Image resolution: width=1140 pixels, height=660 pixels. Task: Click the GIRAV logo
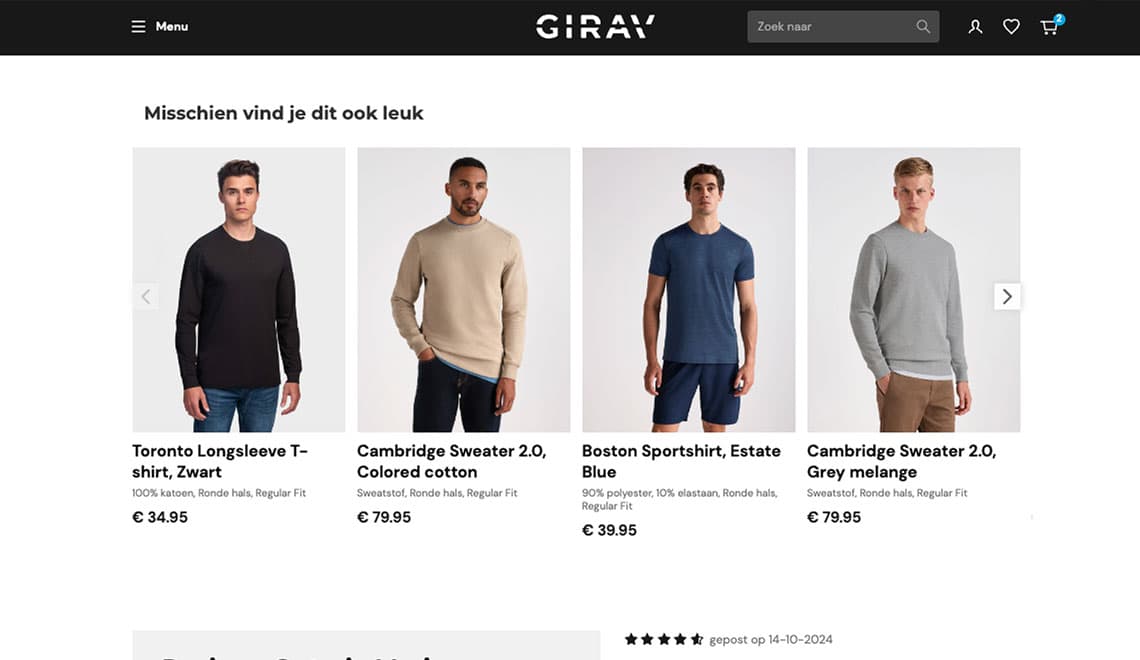coord(595,27)
